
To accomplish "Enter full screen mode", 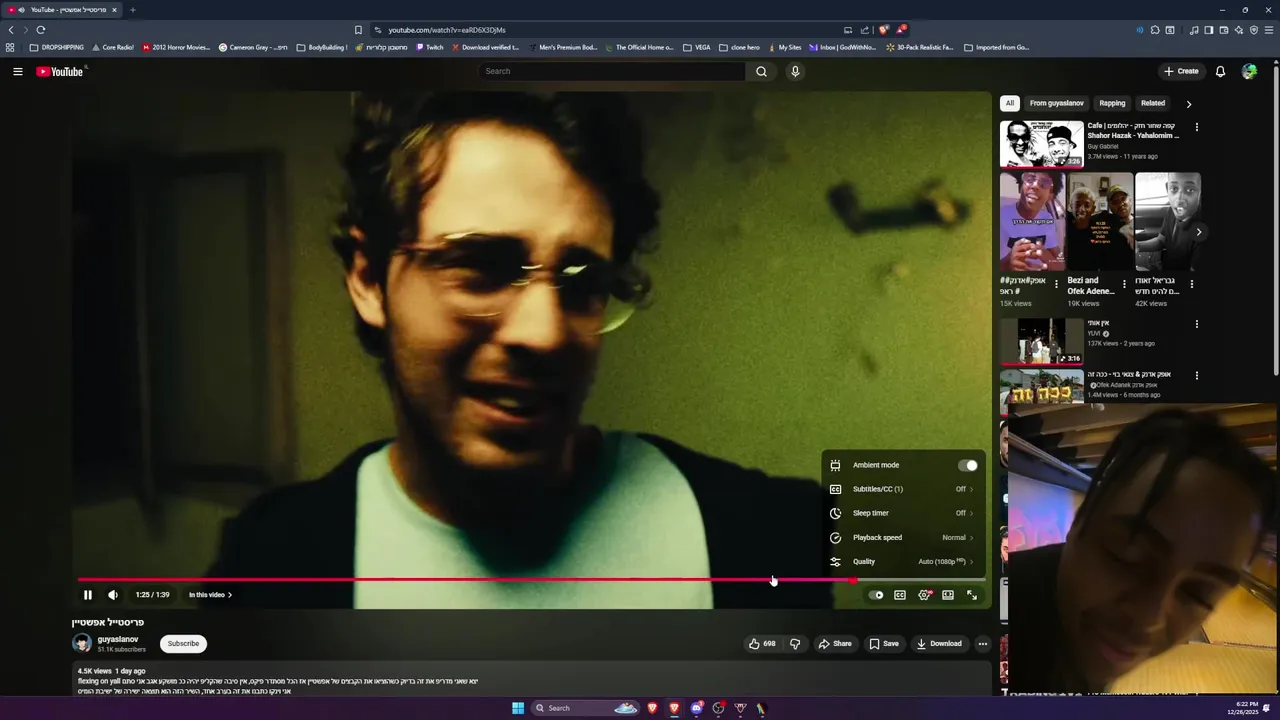I will [x=972, y=595].
